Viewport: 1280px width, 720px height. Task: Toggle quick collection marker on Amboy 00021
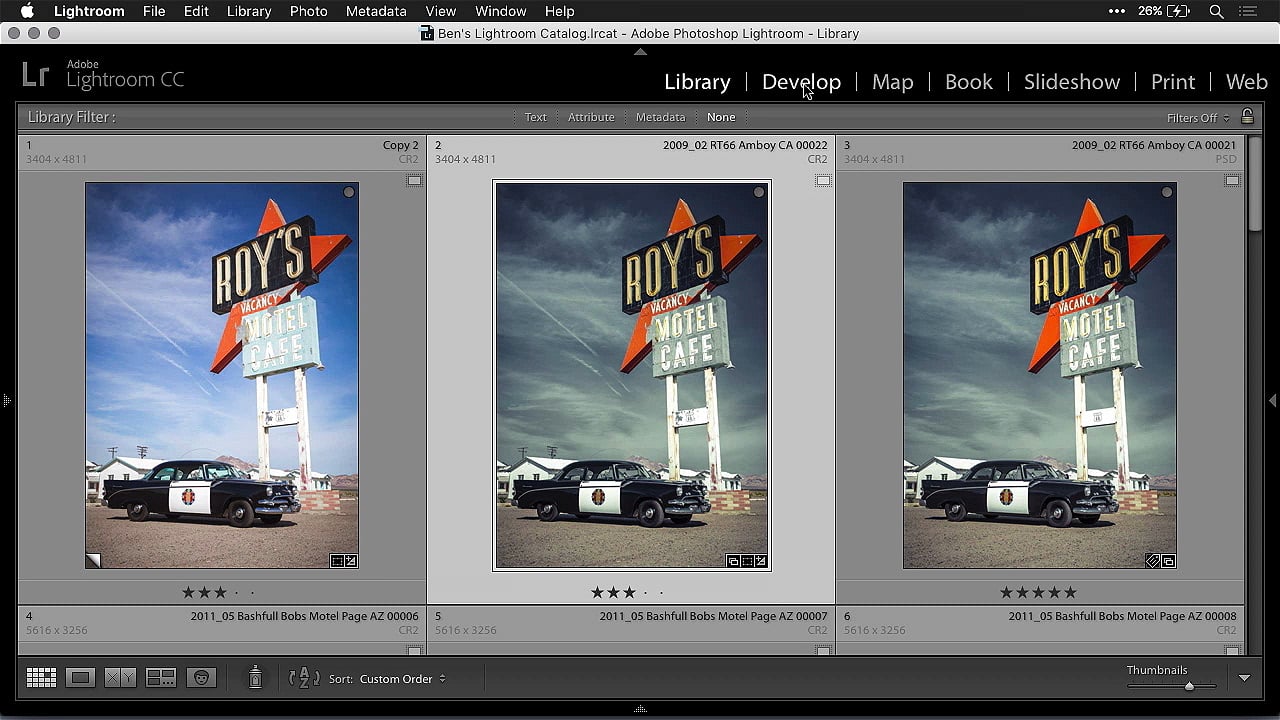click(x=1167, y=192)
